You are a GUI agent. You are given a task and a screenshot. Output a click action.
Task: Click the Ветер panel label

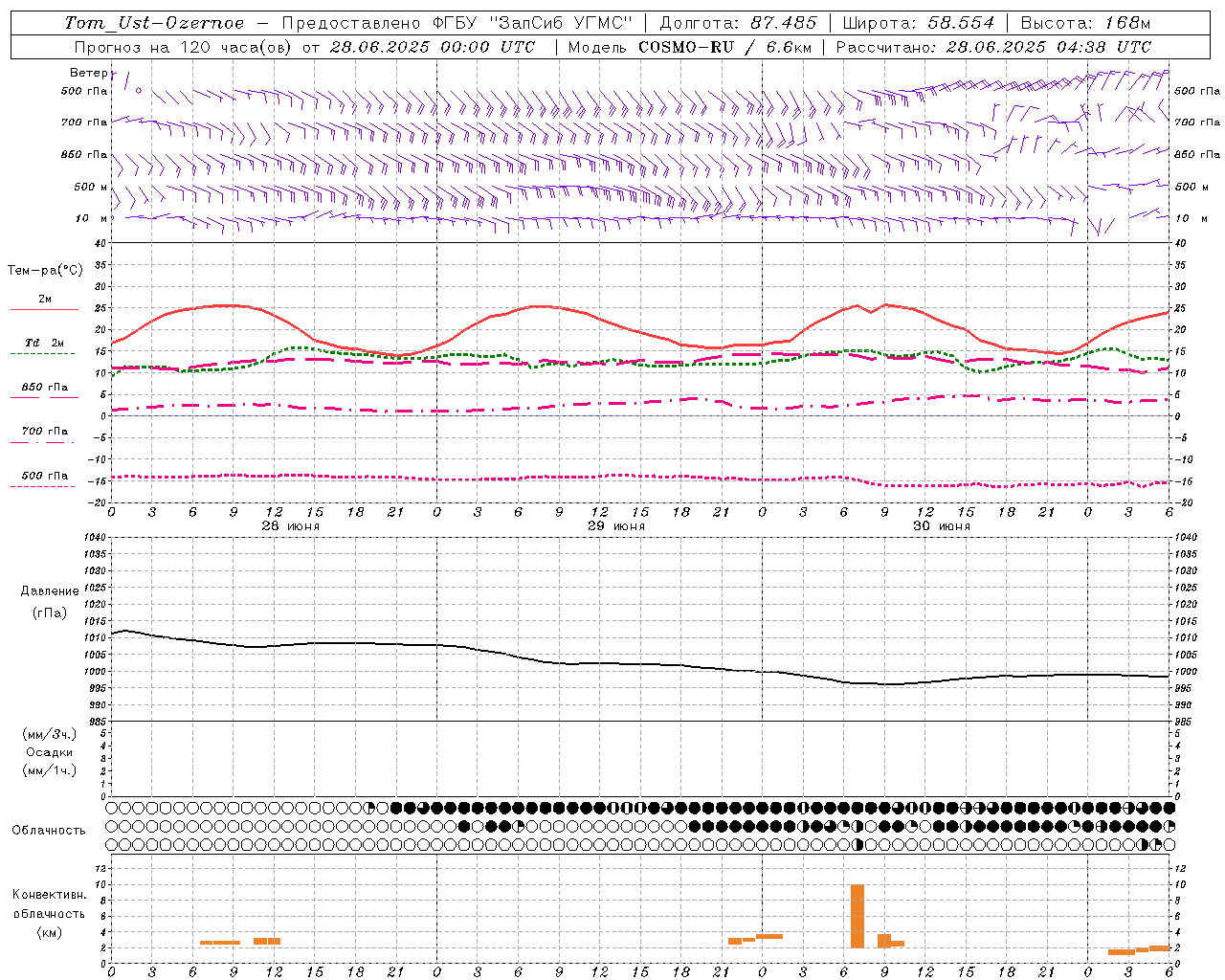tap(88, 73)
